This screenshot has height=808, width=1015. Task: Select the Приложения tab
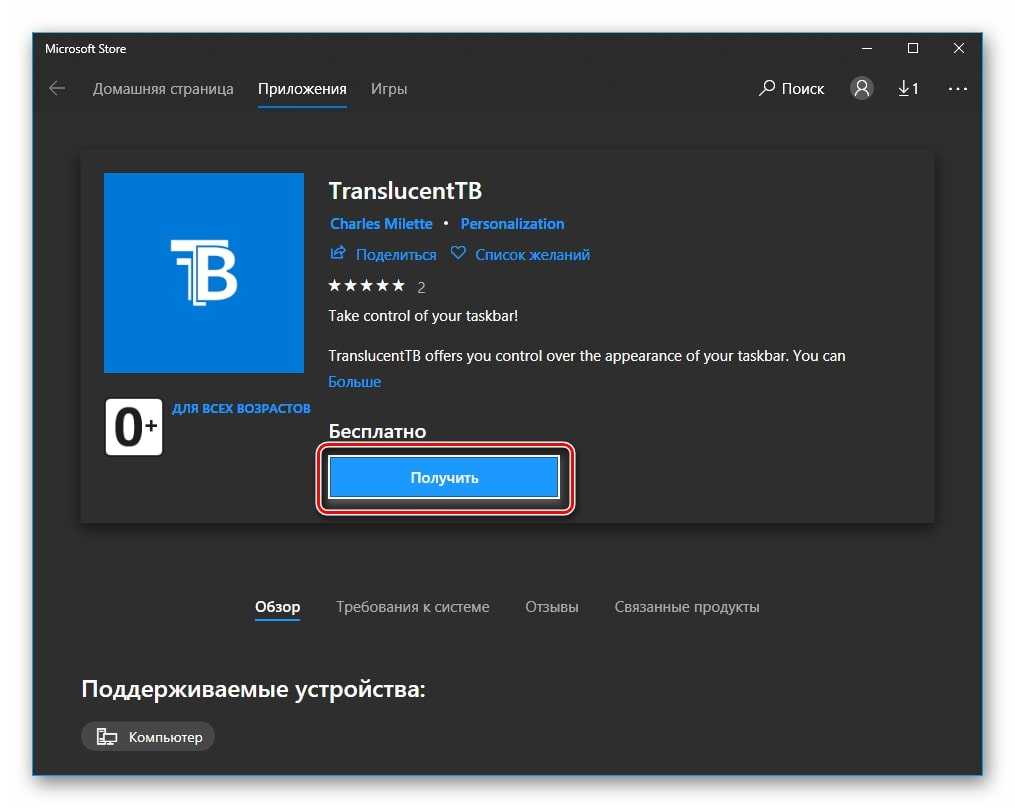(x=302, y=88)
